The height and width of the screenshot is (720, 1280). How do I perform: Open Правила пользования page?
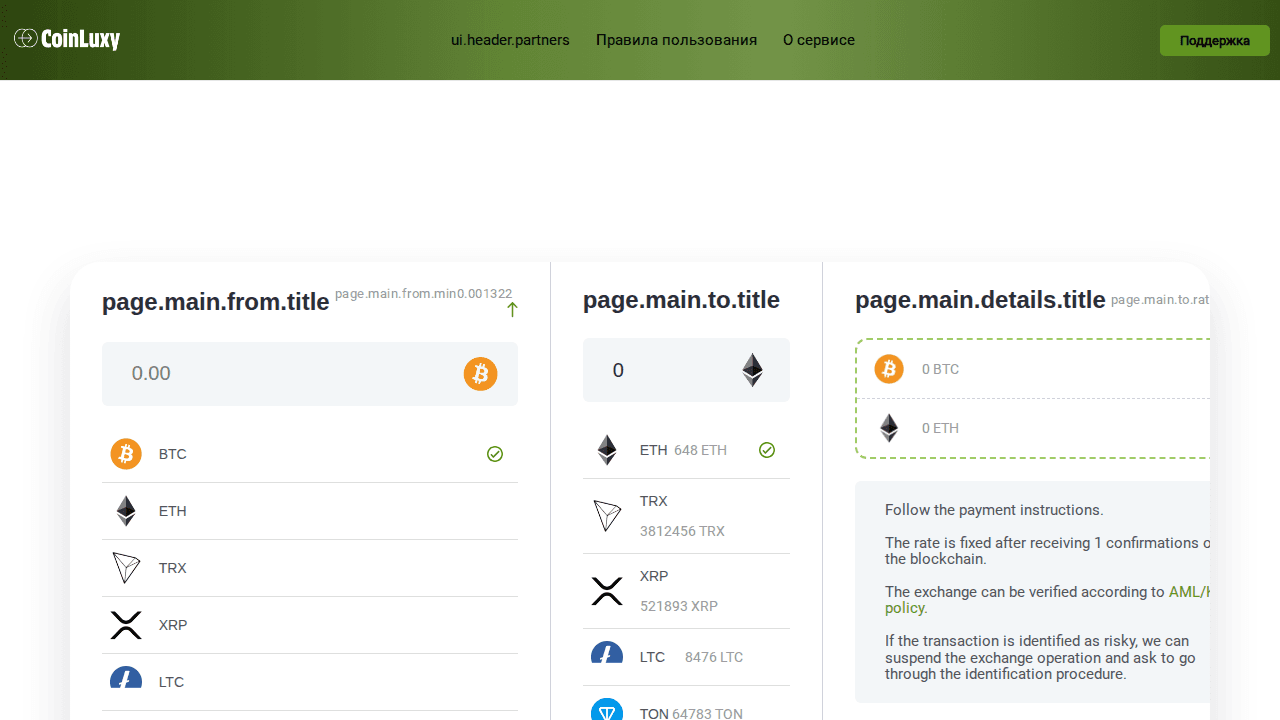676,40
